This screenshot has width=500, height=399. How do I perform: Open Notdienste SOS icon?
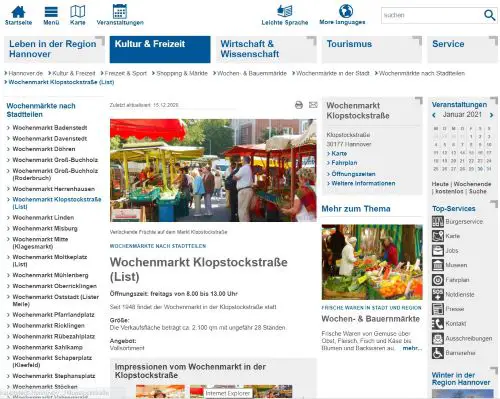[x=438, y=295]
